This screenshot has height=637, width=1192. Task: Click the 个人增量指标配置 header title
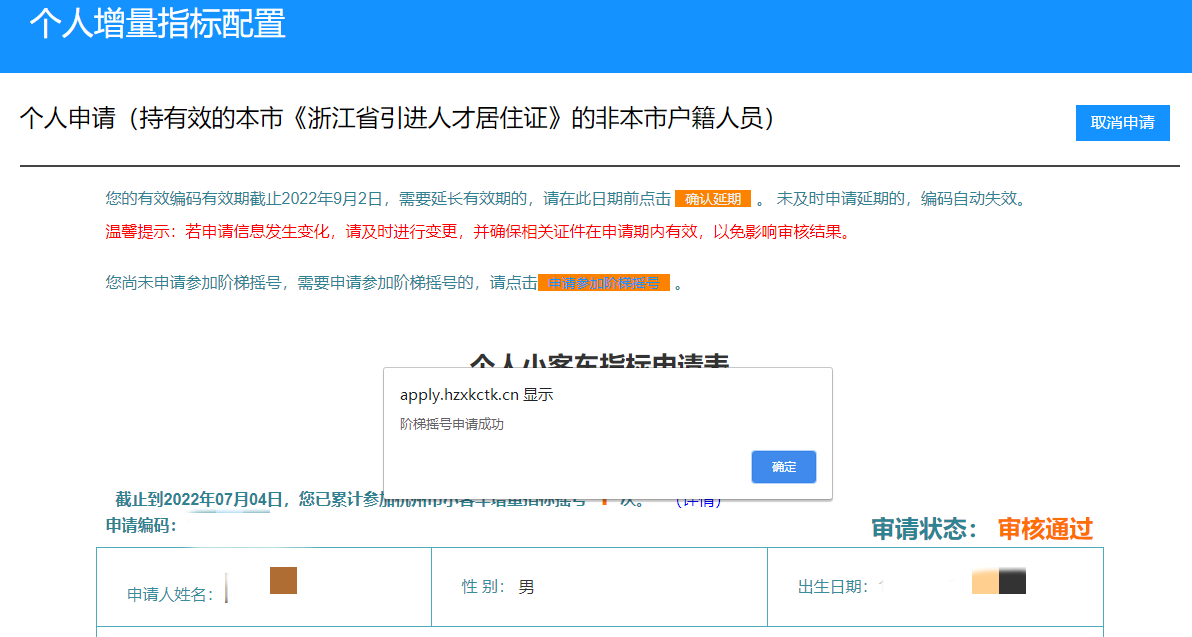click(x=157, y=24)
